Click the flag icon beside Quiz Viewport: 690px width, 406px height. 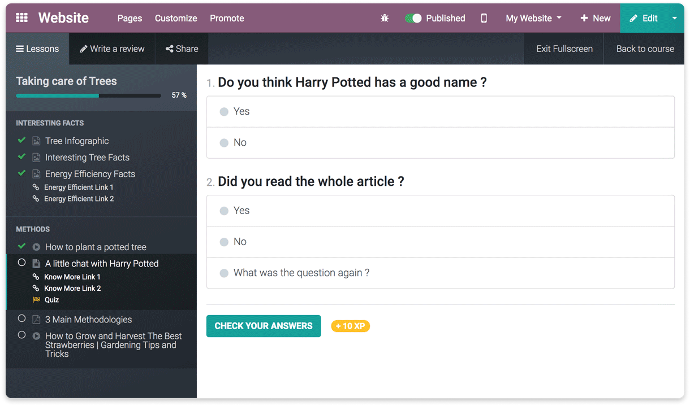click(36, 300)
